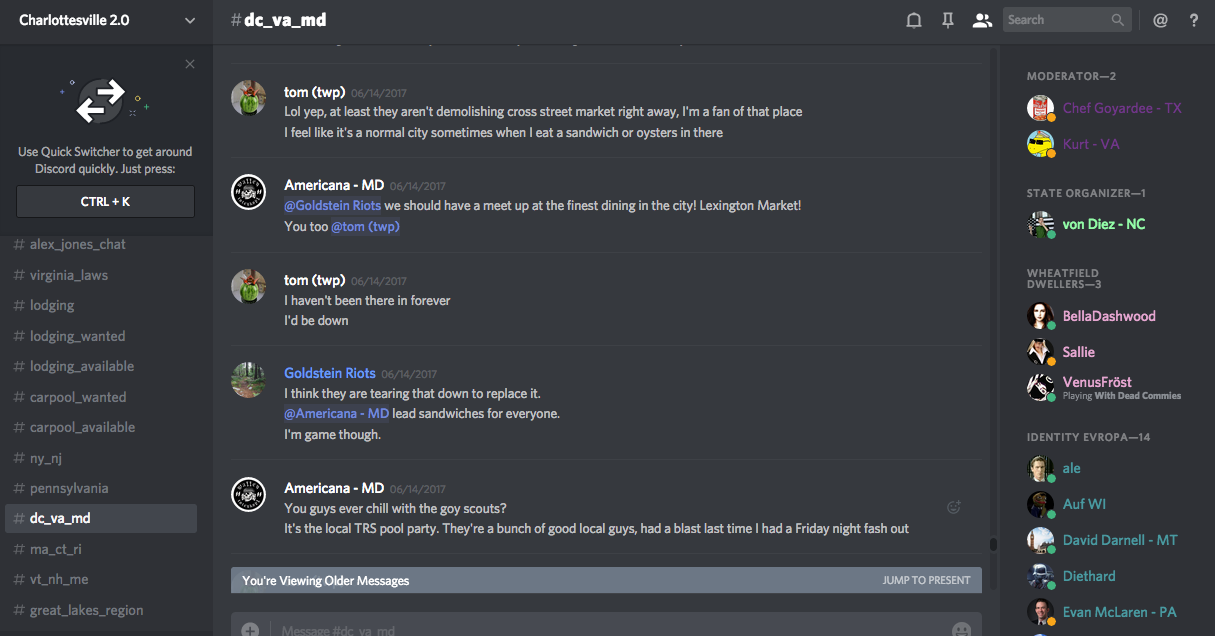1215x636 pixels.
Task: Jump to present messages
Action: [926, 580]
